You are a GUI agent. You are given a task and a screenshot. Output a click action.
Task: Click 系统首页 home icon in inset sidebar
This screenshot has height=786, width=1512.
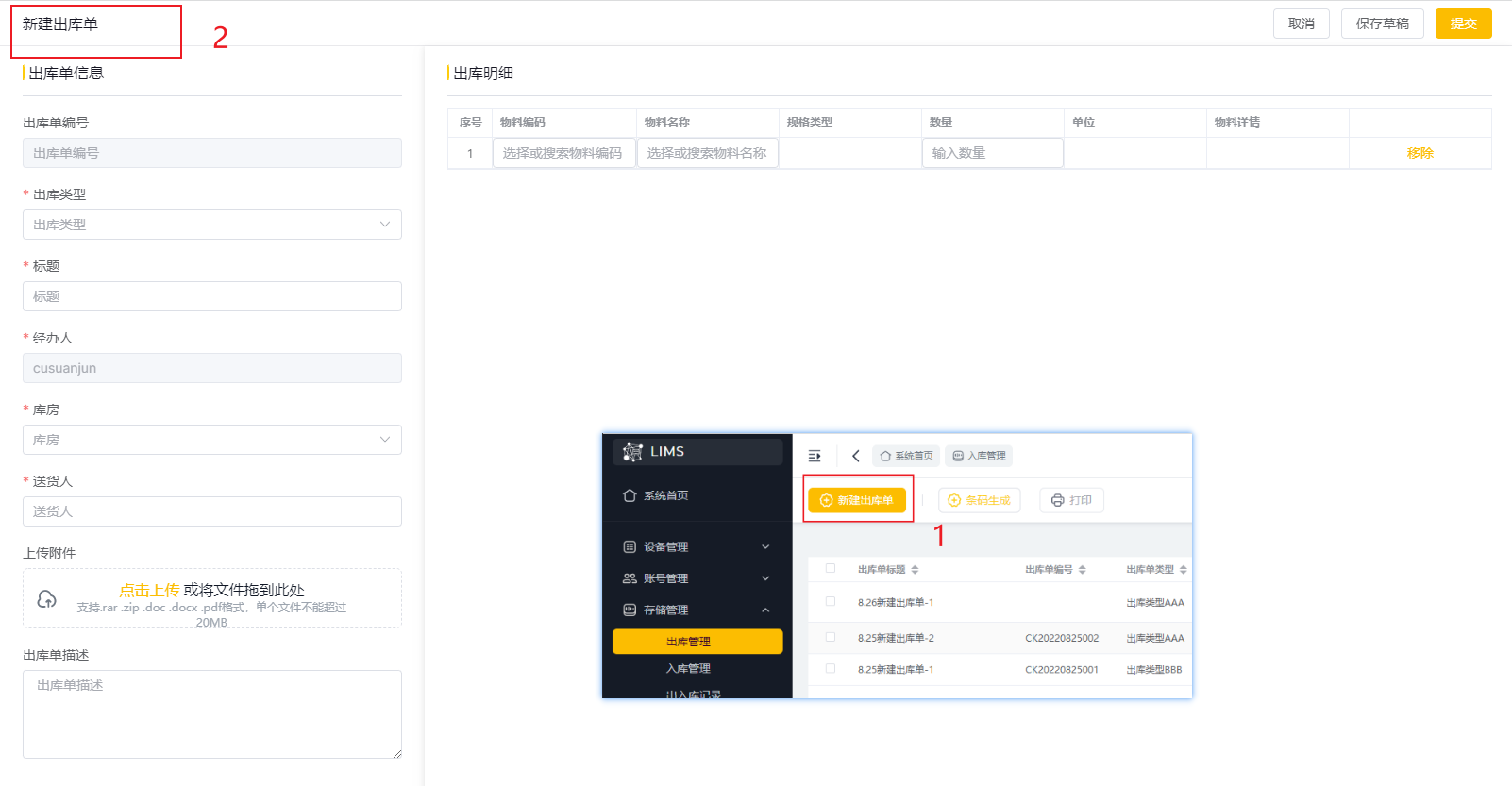[630, 495]
